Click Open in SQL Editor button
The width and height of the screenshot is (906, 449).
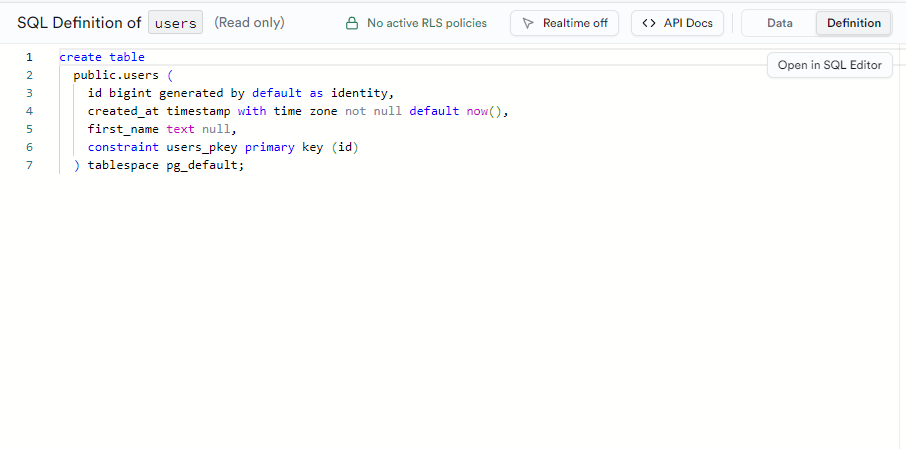pyautogui.click(x=829, y=65)
